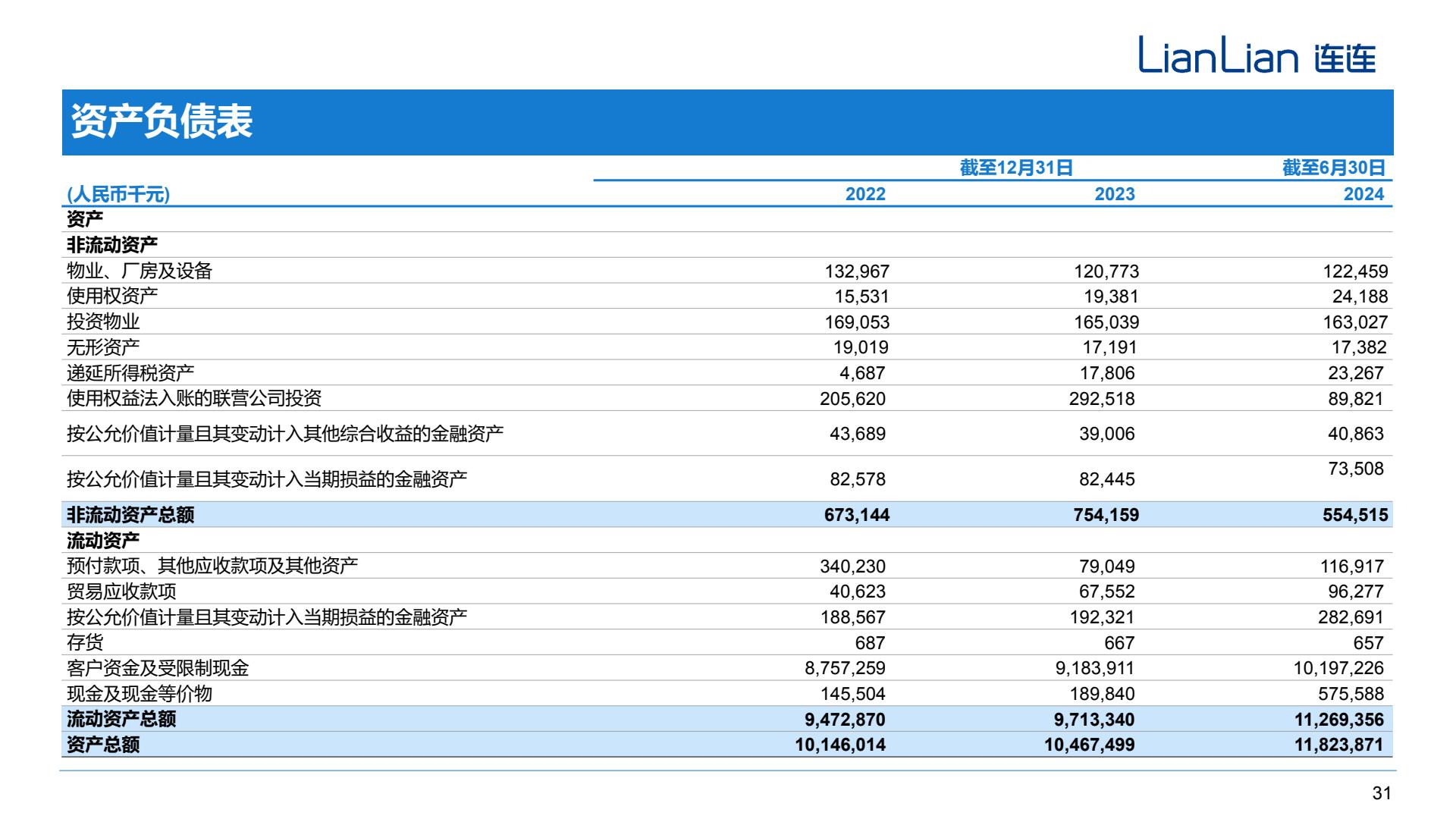
Task: Click the value 122,459
Action: (x=1355, y=271)
